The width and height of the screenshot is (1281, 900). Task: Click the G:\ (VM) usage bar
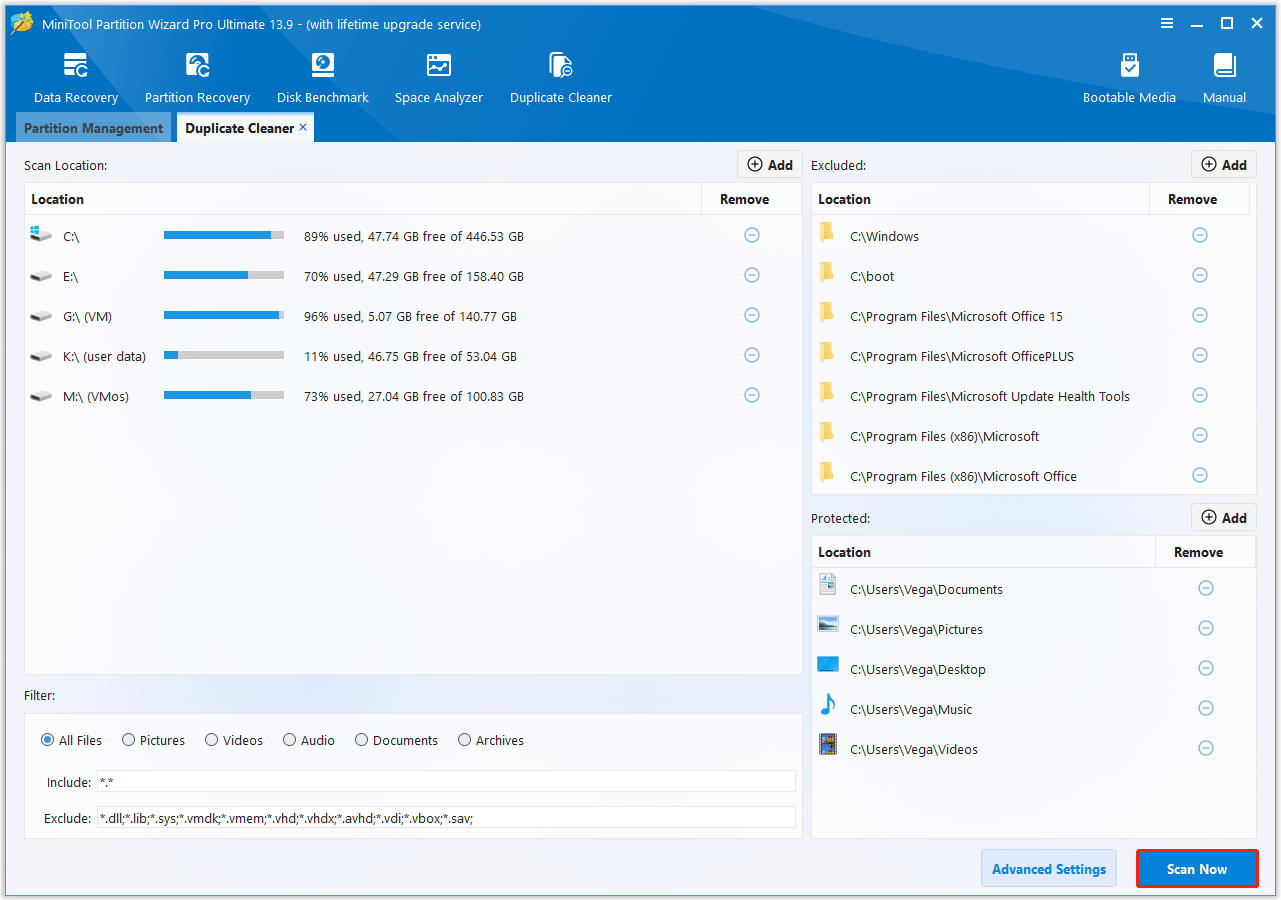pos(224,315)
